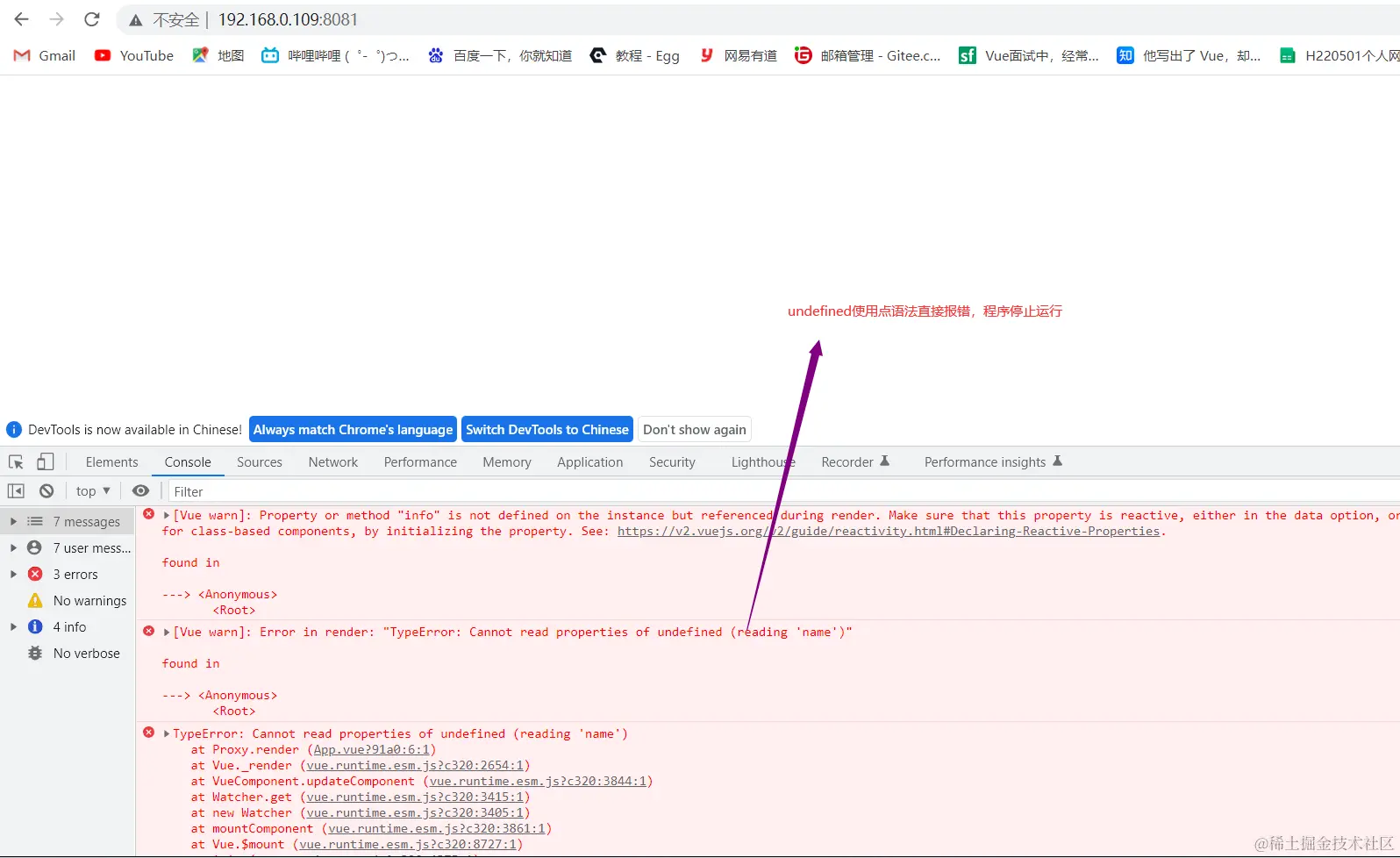Switch to the Network tab
1400x858 pixels.
[x=333, y=462]
